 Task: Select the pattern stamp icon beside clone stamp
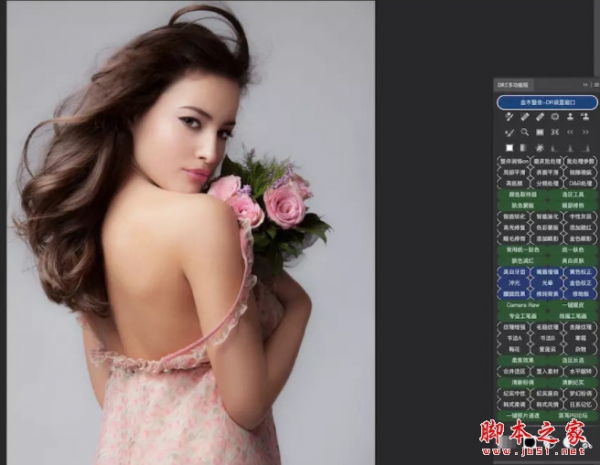pyautogui.click(x=585, y=117)
